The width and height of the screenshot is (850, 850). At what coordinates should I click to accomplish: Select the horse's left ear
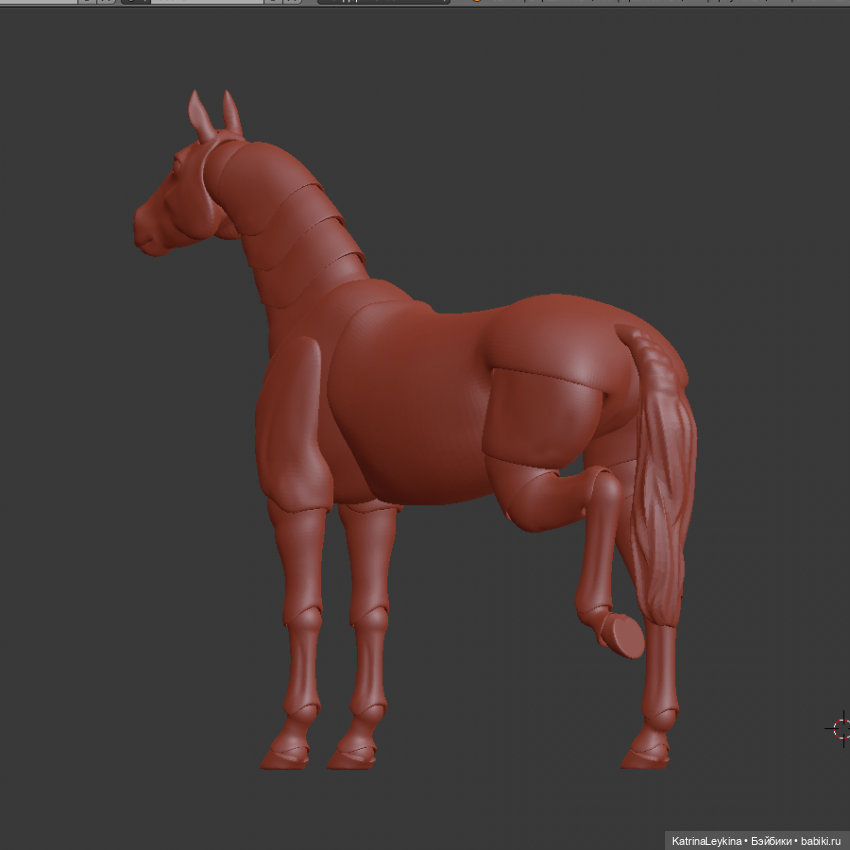pos(200,115)
